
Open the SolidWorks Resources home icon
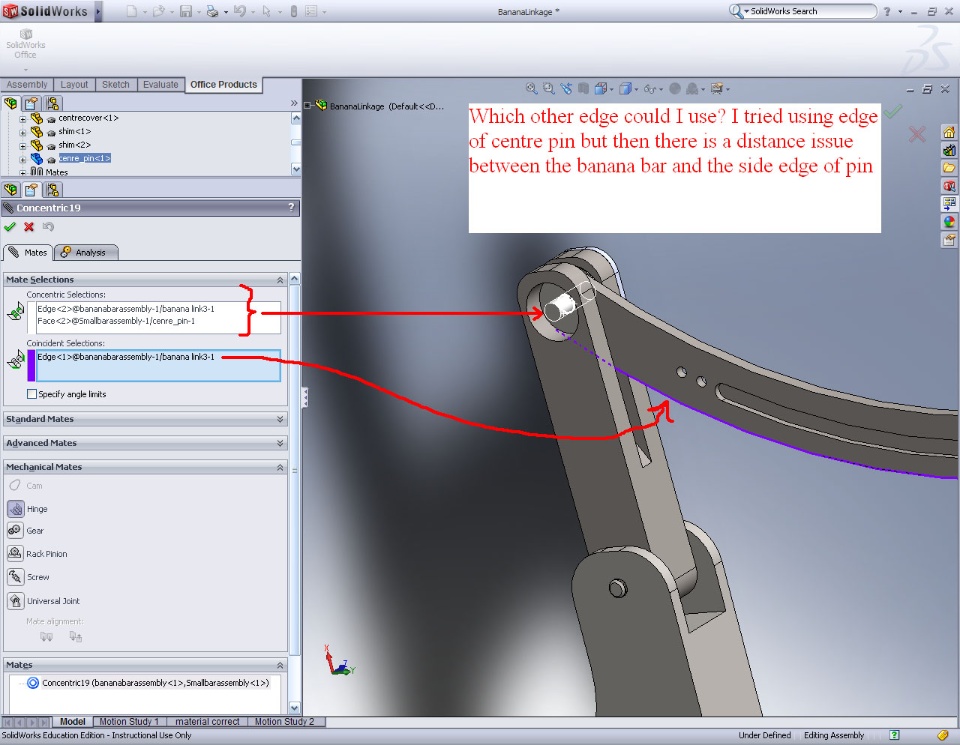[x=948, y=132]
